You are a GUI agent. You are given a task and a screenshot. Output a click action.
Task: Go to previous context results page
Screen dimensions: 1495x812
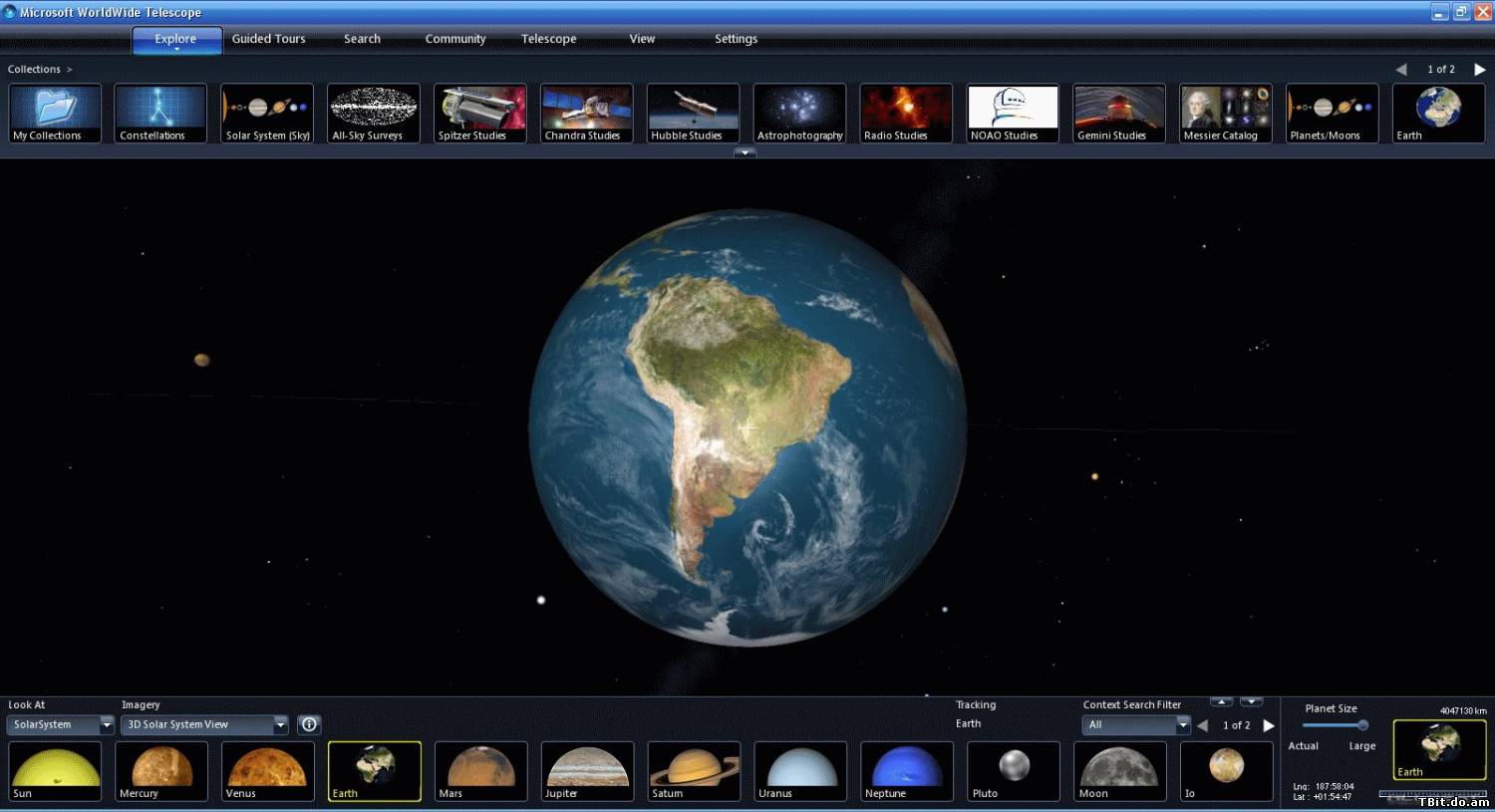(1202, 725)
